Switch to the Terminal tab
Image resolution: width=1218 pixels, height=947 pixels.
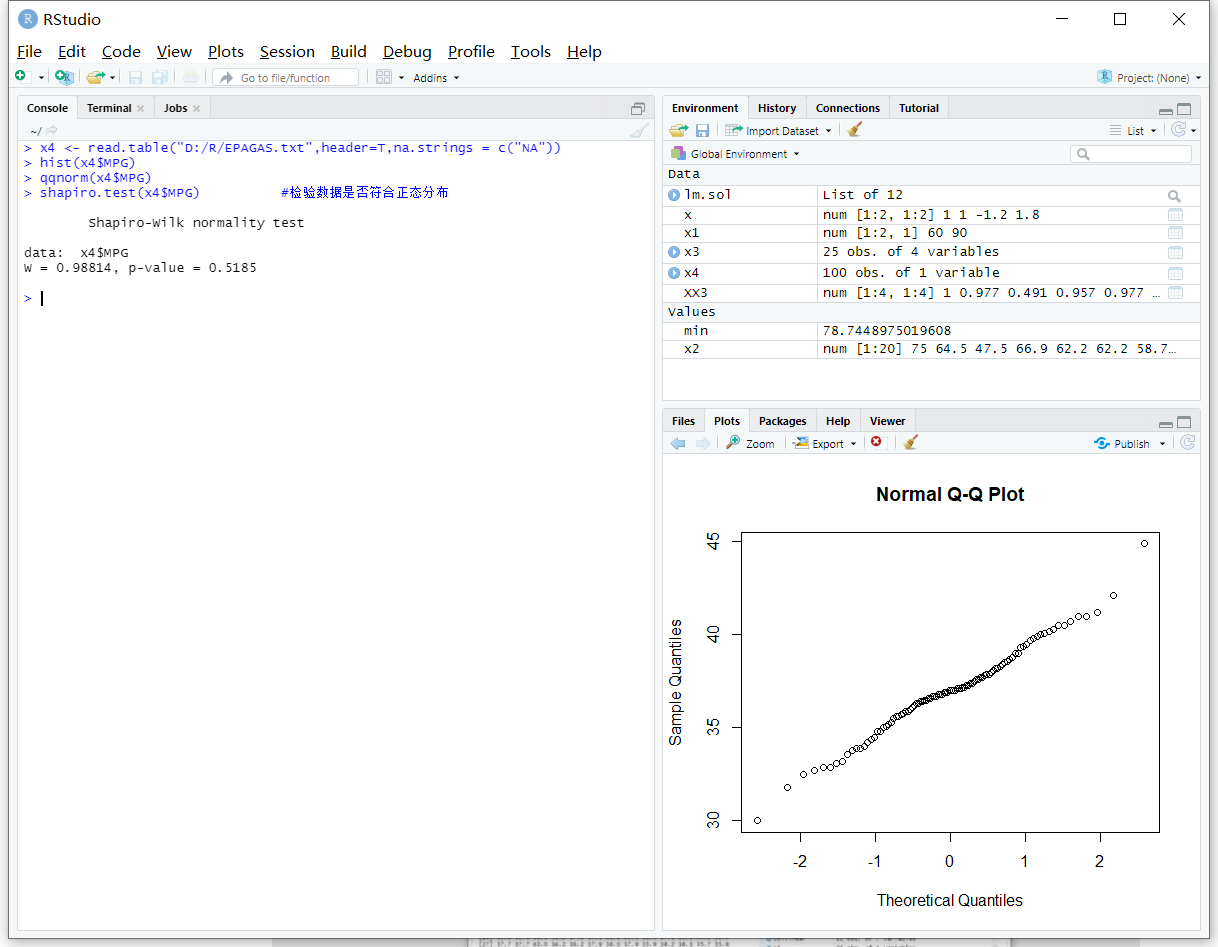[109, 108]
